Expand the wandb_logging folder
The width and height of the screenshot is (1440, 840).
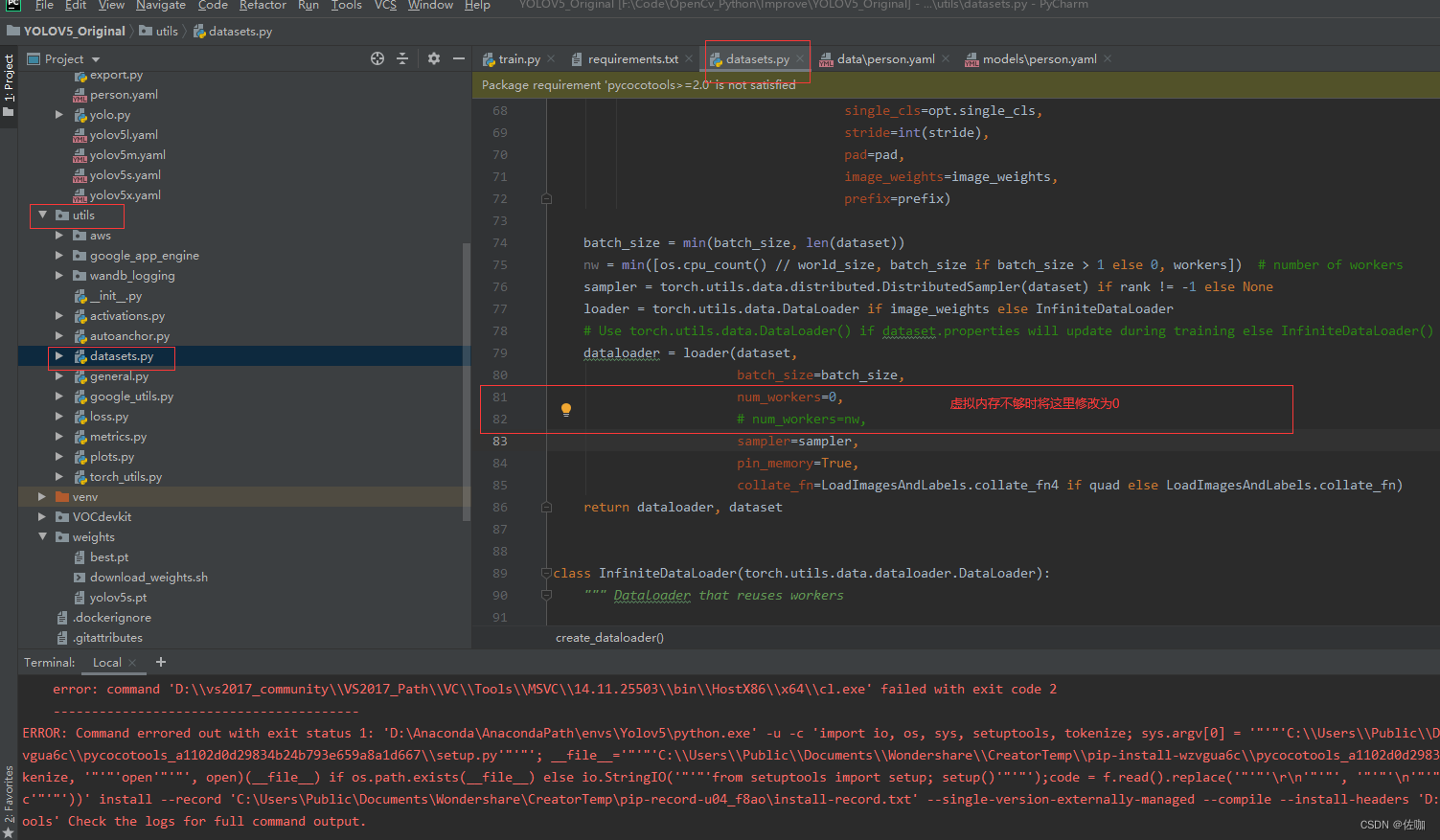pyautogui.click(x=59, y=276)
